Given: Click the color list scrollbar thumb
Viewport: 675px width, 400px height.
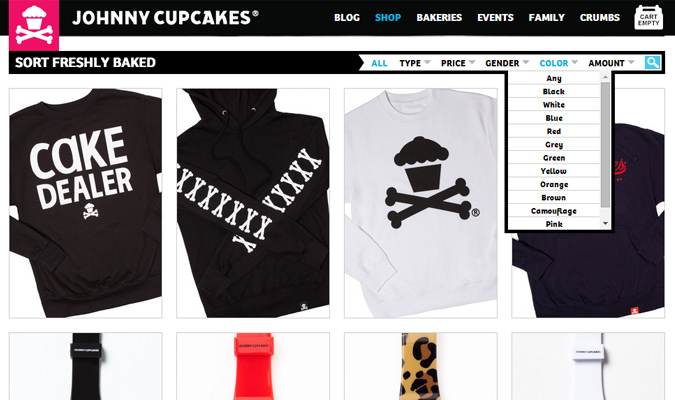Looking at the screenshot, I should point(605,144).
